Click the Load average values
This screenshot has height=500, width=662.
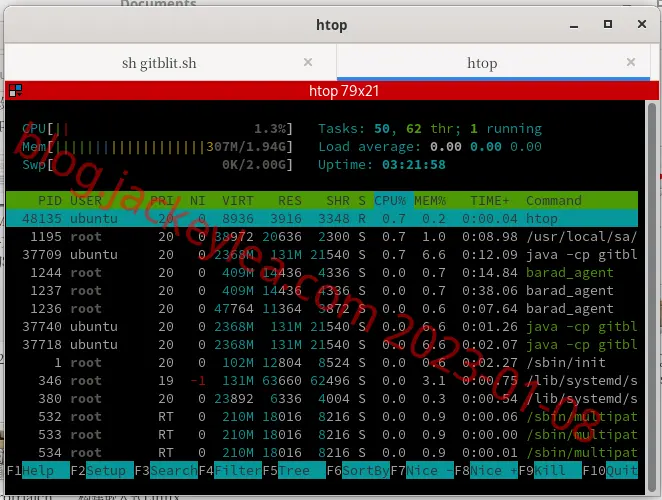(x=486, y=147)
